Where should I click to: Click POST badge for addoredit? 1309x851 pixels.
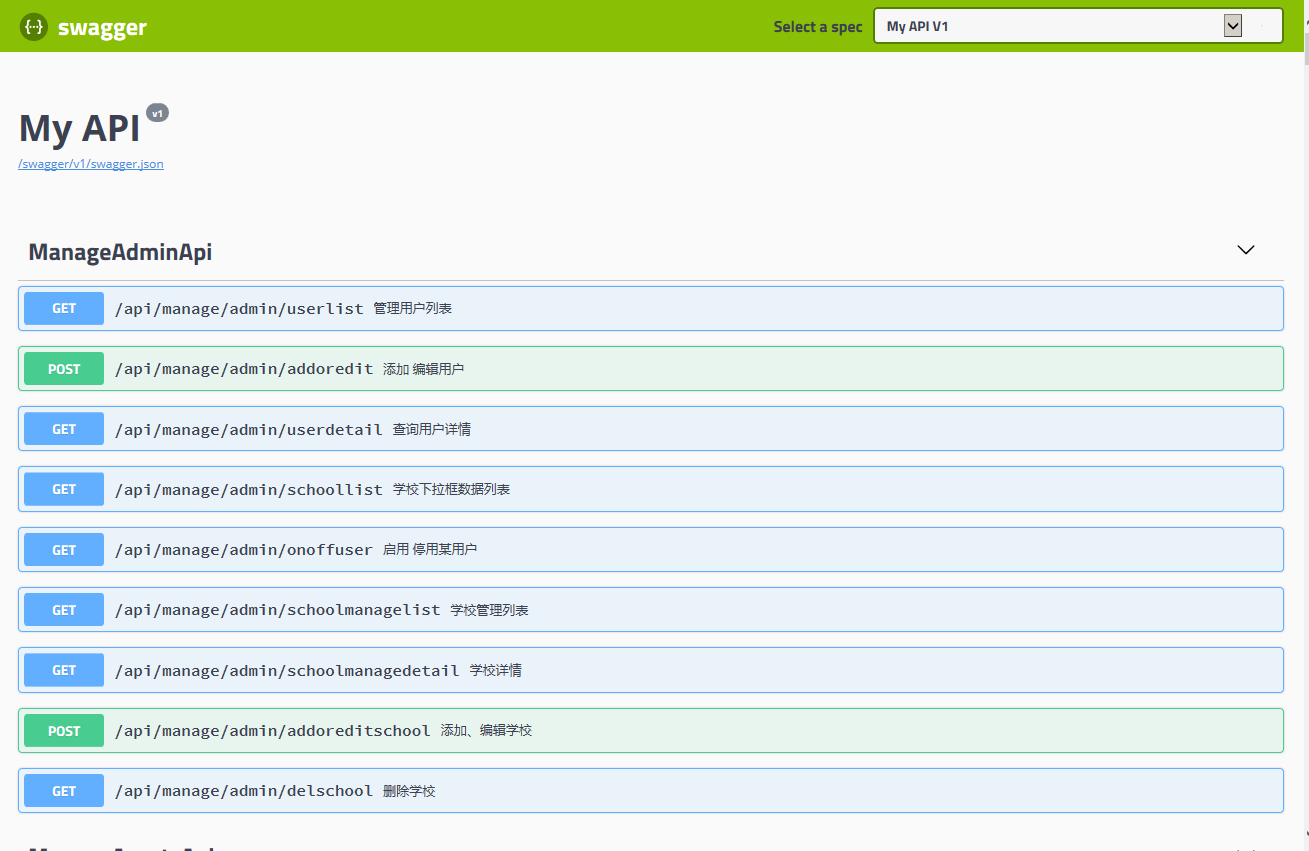[x=64, y=369]
